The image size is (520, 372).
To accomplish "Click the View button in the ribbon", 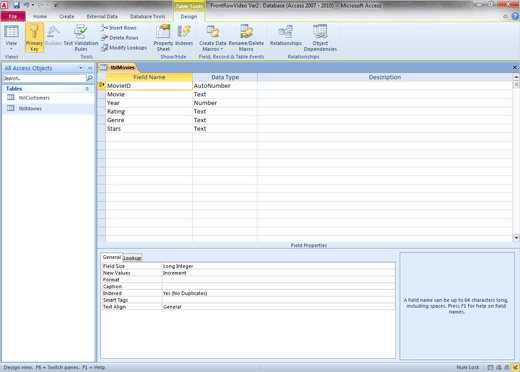I will [11, 37].
